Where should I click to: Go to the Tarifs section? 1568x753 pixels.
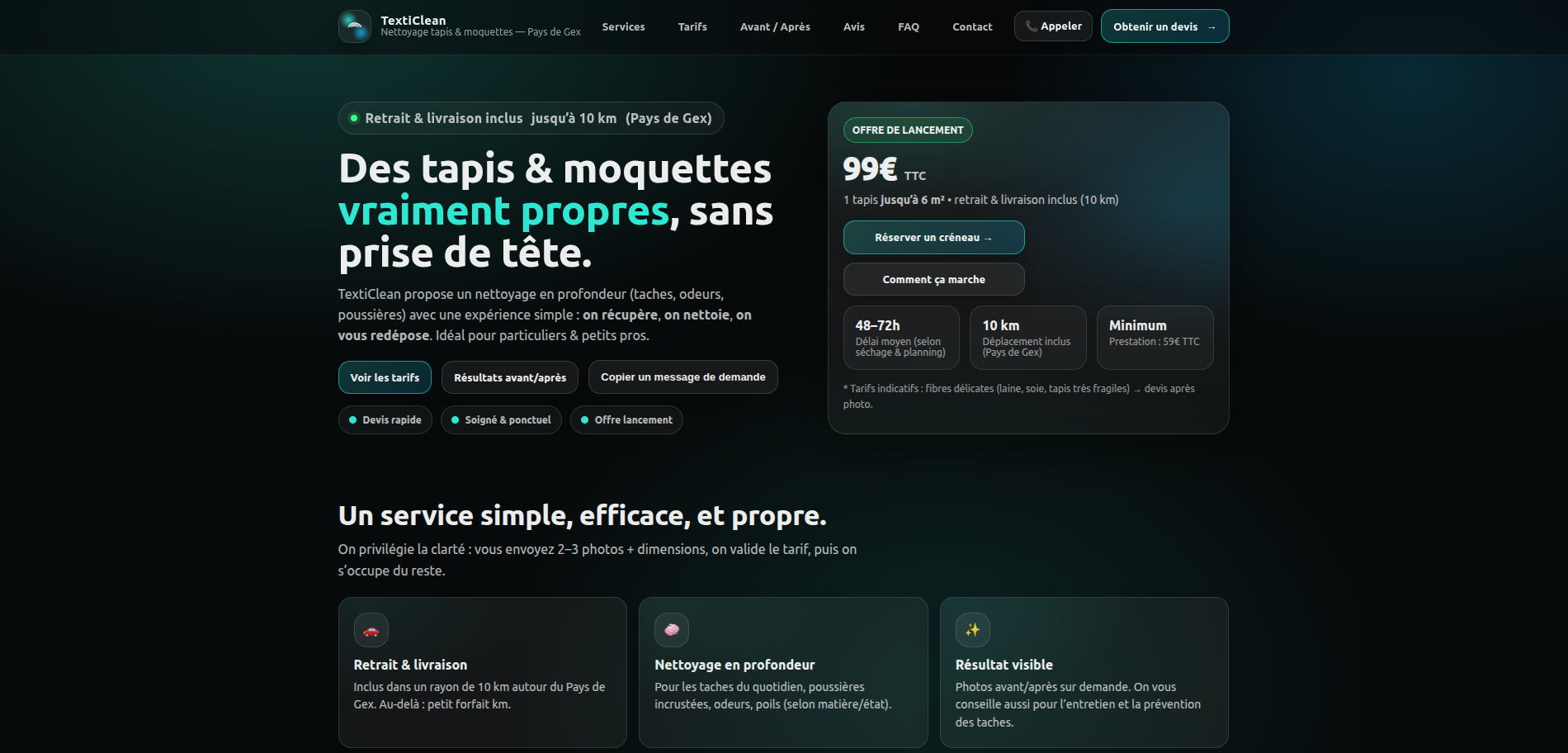click(692, 27)
